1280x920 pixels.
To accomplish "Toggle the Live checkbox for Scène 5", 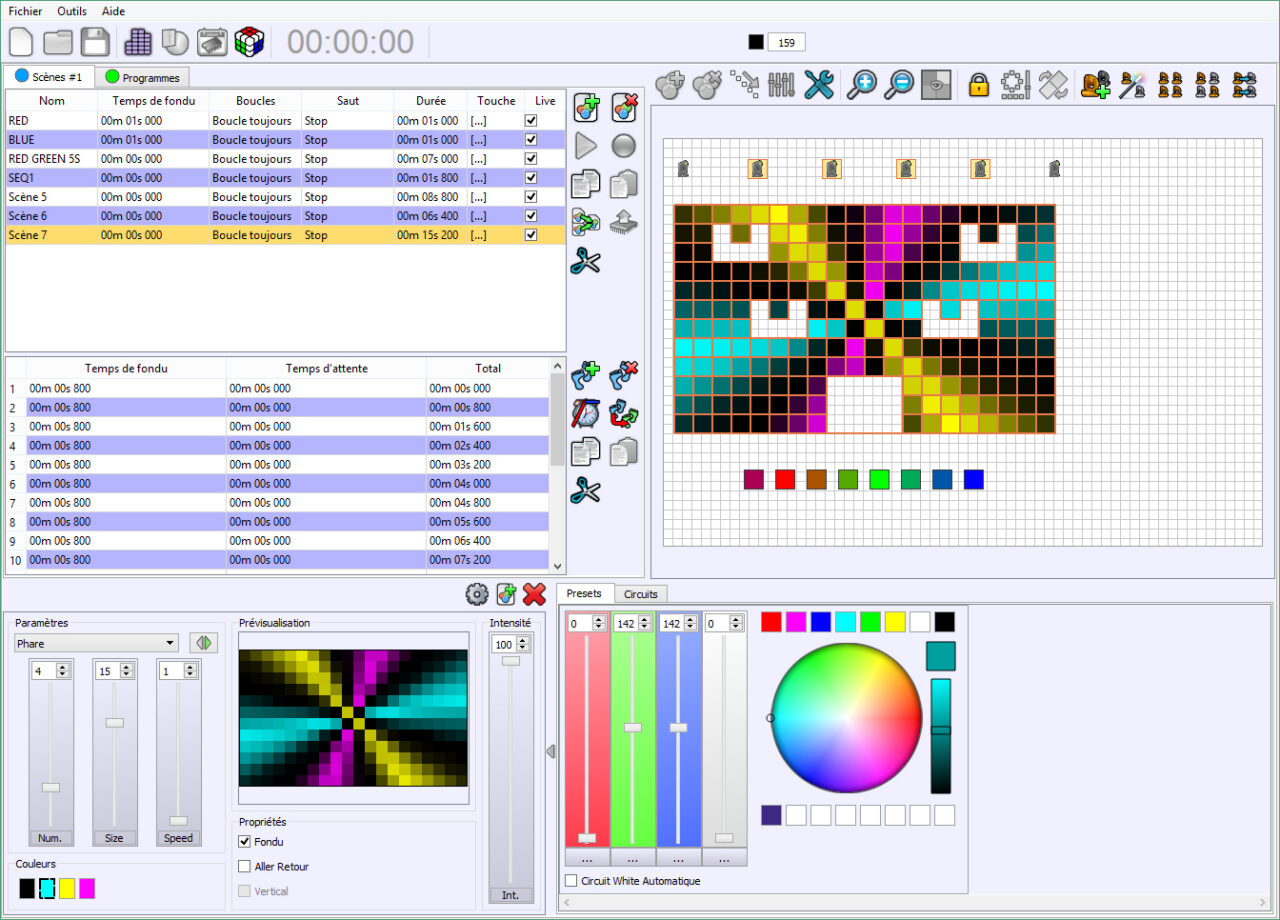I will pyautogui.click(x=531, y=197).
